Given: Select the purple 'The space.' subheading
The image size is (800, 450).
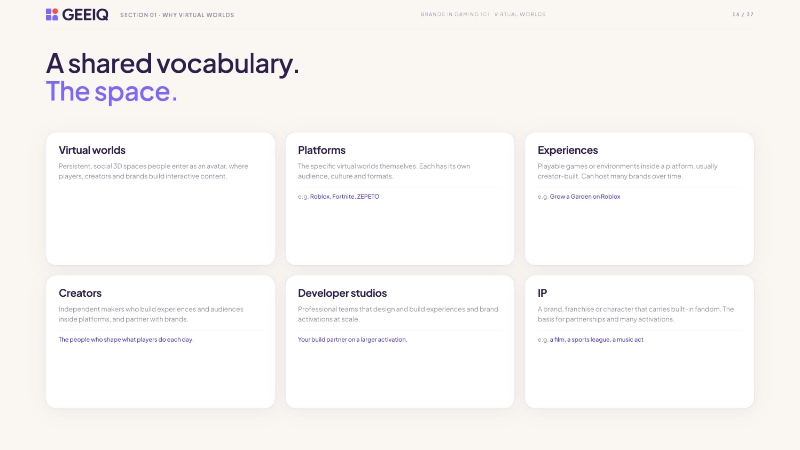Looking at the screenshot, I should pyautogui.click(x=112, y=92).
